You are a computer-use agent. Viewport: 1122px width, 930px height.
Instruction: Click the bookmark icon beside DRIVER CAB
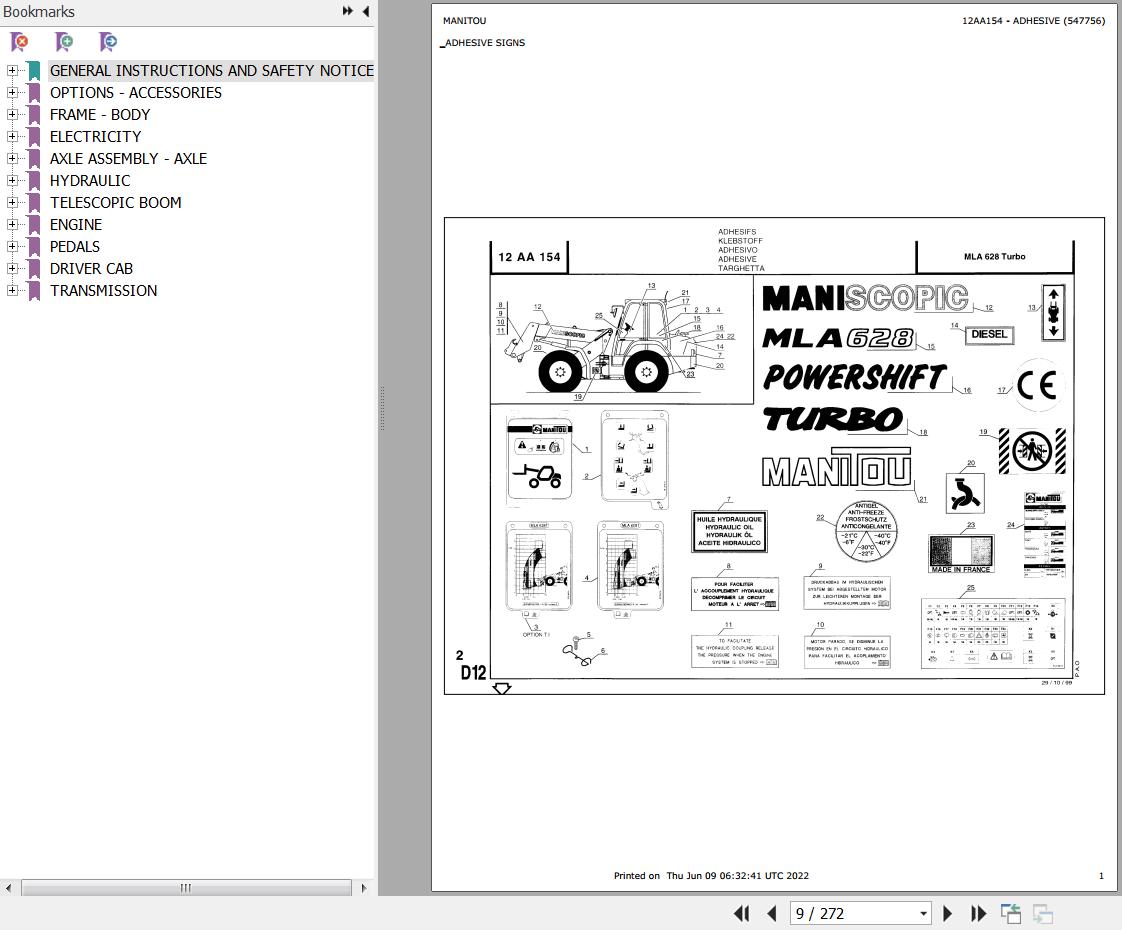pyautogui.click(x=34, y=269)
